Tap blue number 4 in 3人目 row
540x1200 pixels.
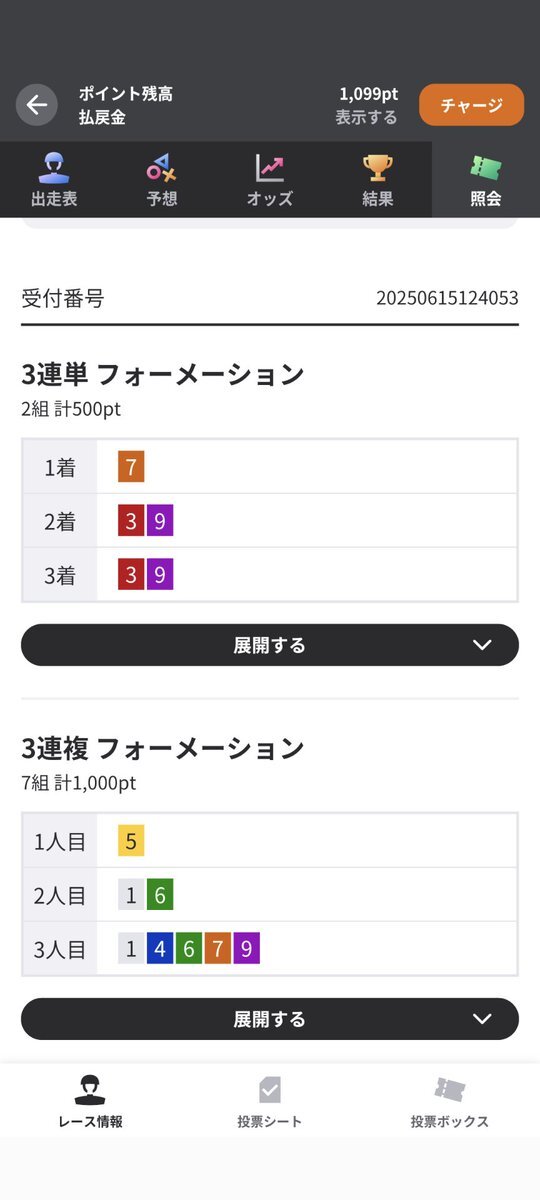[x=160, y=949]
